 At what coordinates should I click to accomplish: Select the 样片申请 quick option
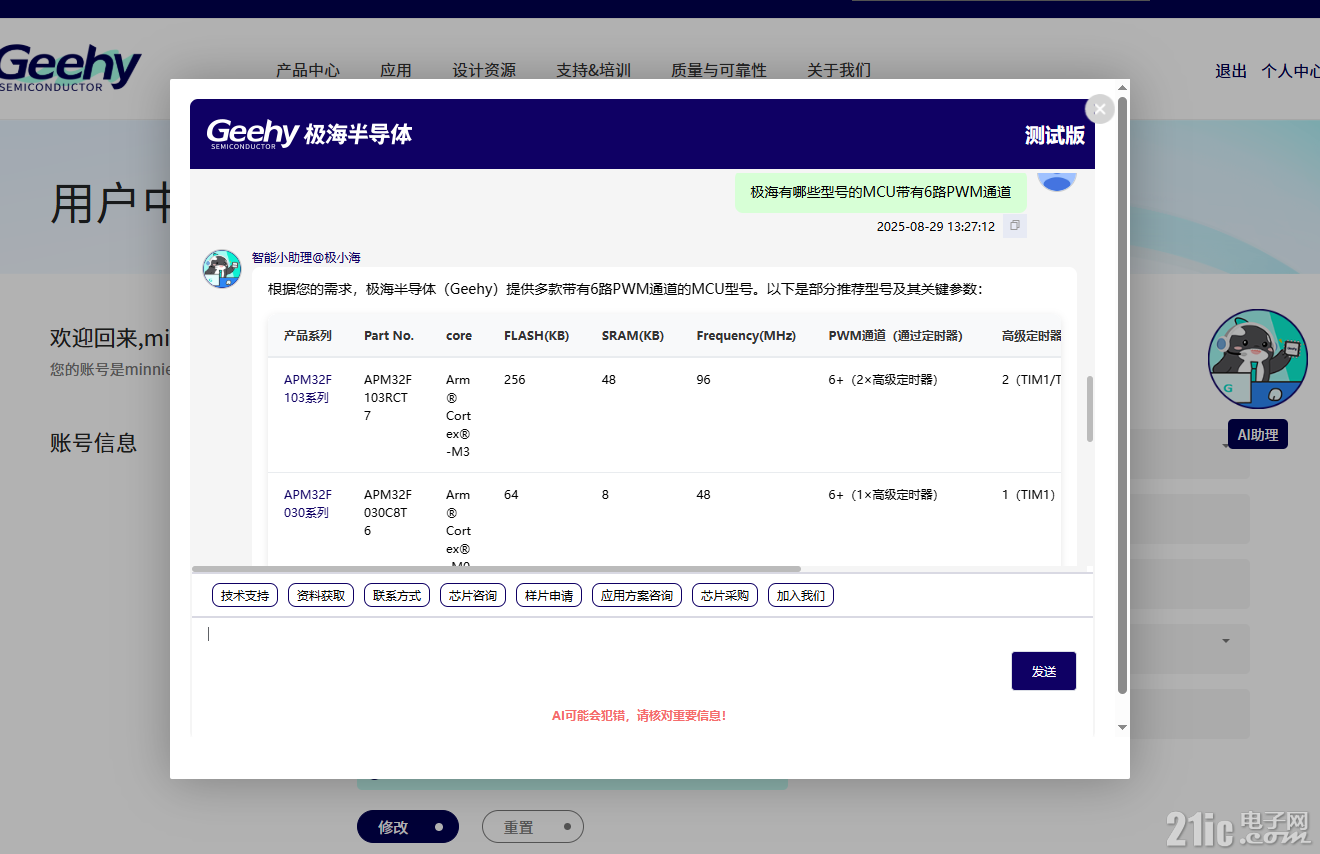tap(549, 596)
